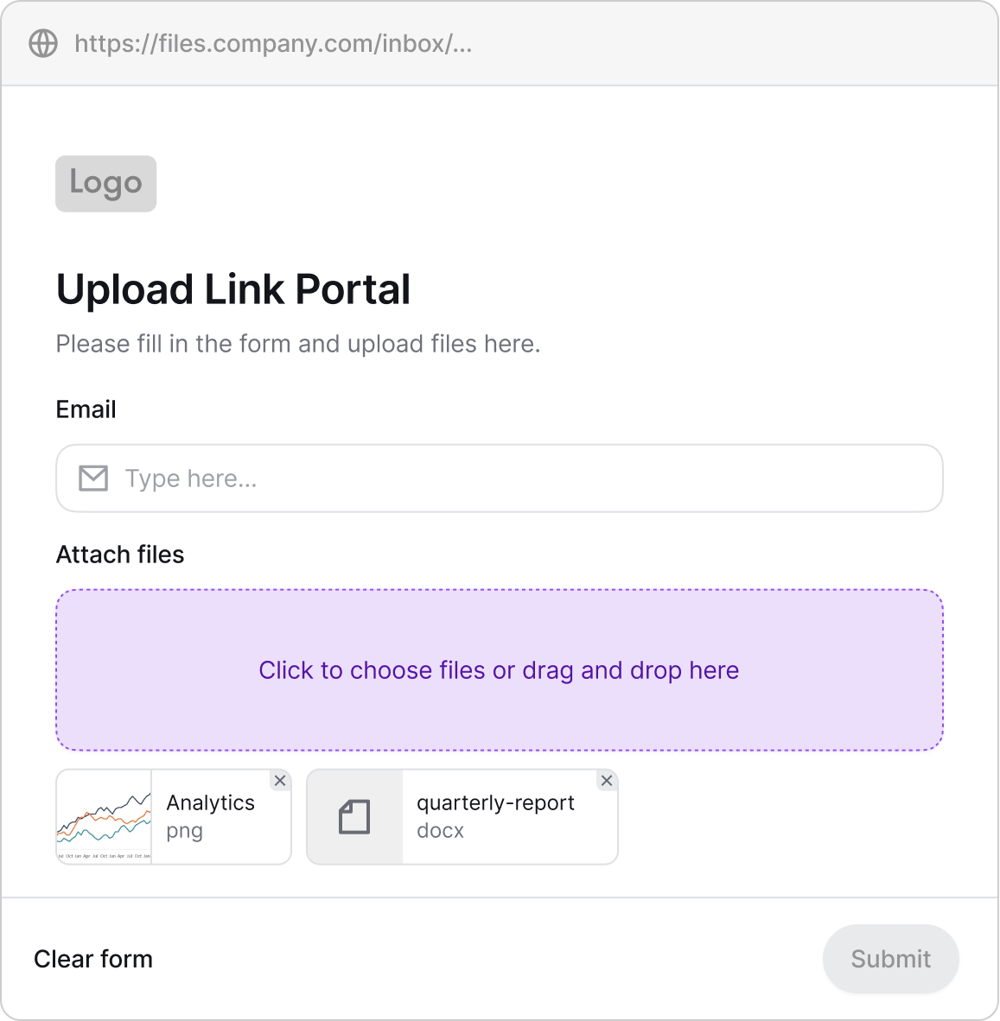Click the Clear form link
This screenshot has height=1021, width=1000.
tap(93, 958)
